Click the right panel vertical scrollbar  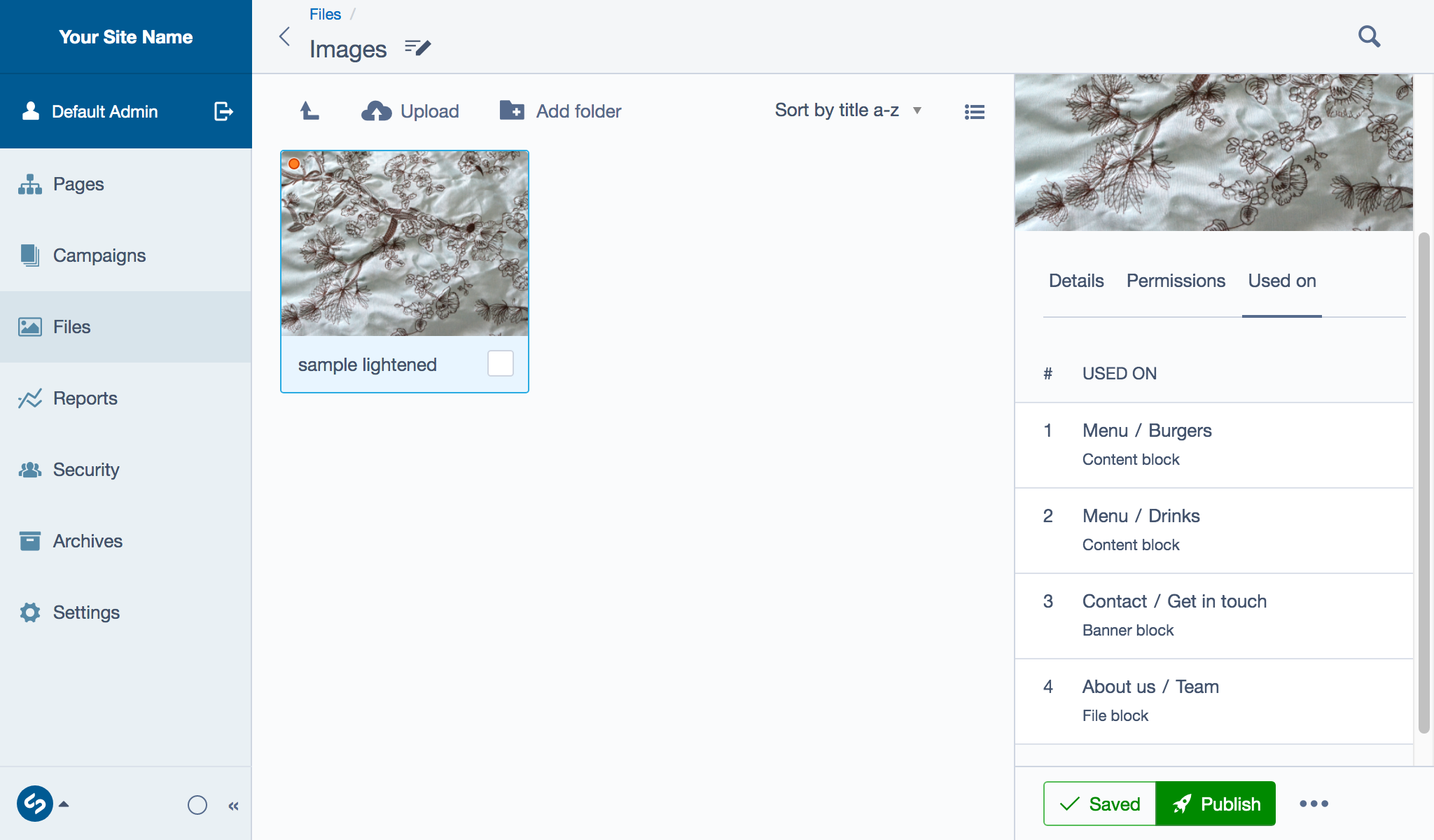tap(1423, 483)
